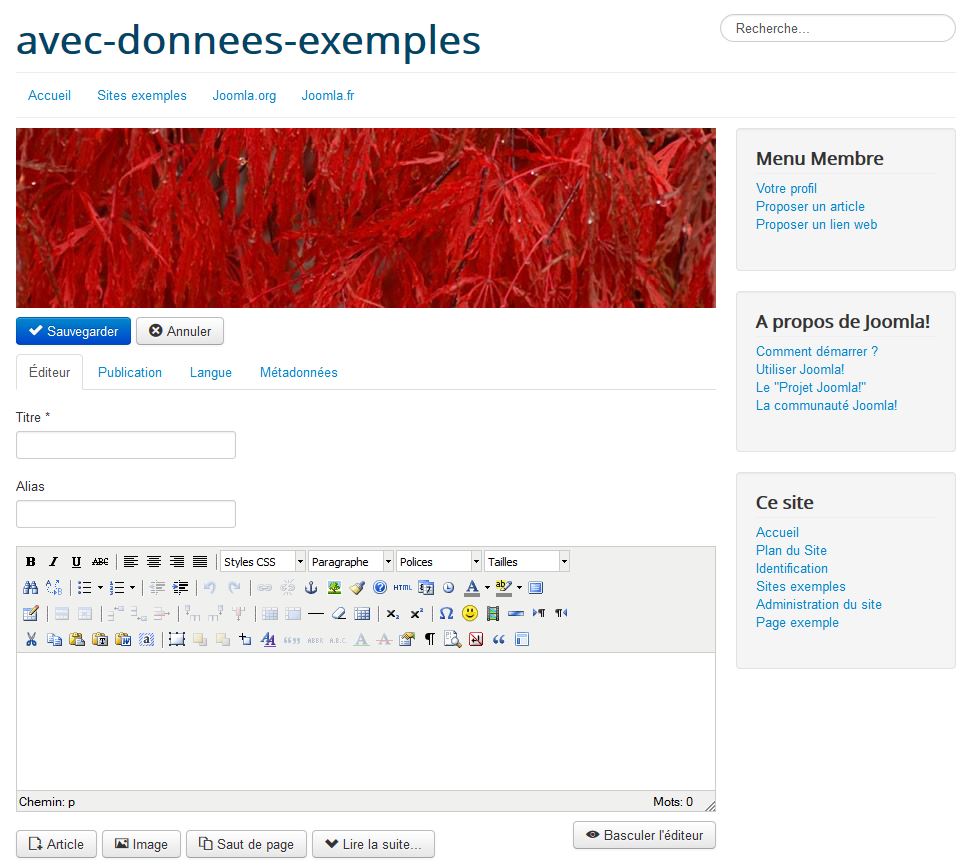963x867 pixels.
Task: Open Proposer un lien web link
Action: click(x=816, y=224)
